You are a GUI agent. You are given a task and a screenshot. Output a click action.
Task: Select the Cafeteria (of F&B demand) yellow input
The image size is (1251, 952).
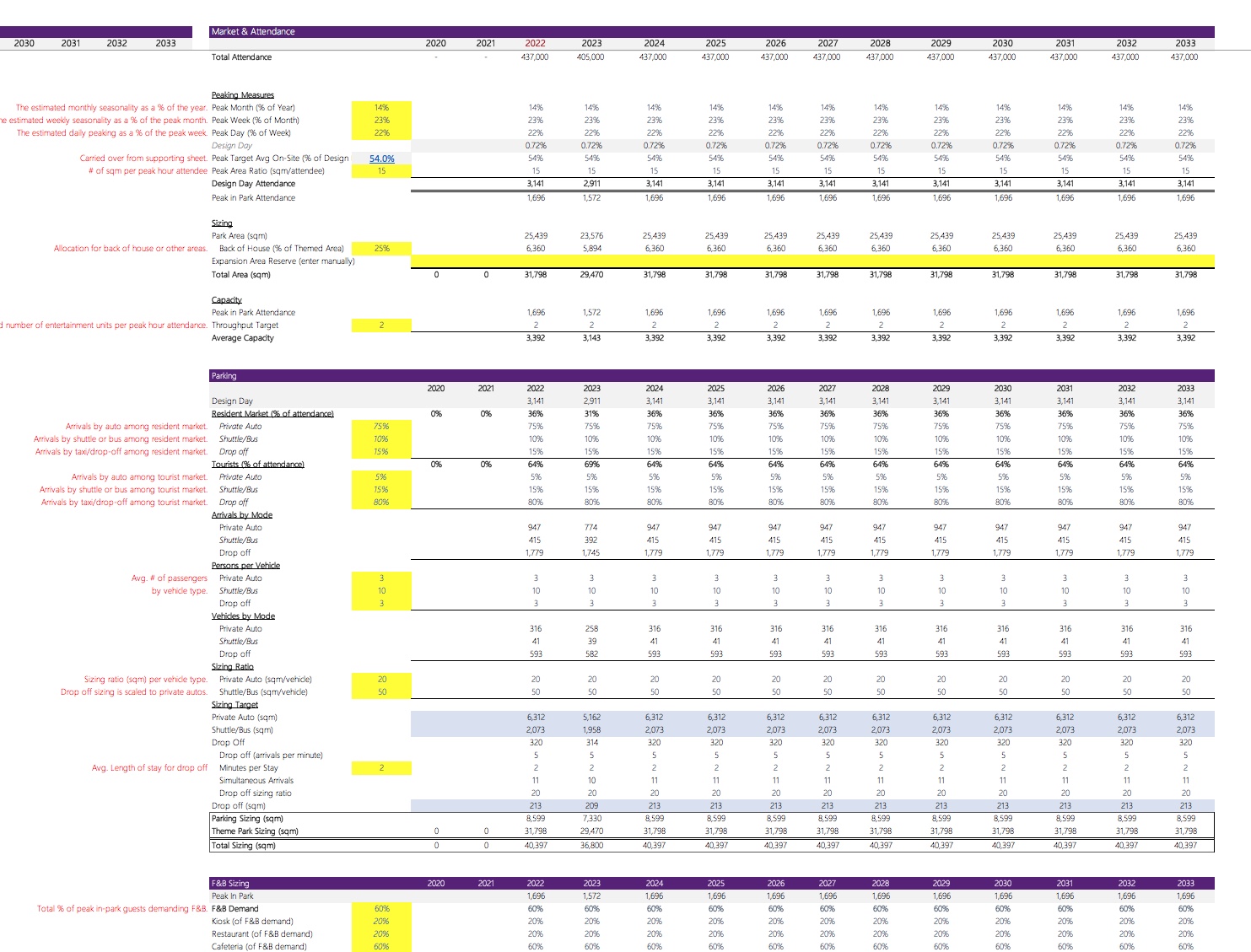click(381, 947)
